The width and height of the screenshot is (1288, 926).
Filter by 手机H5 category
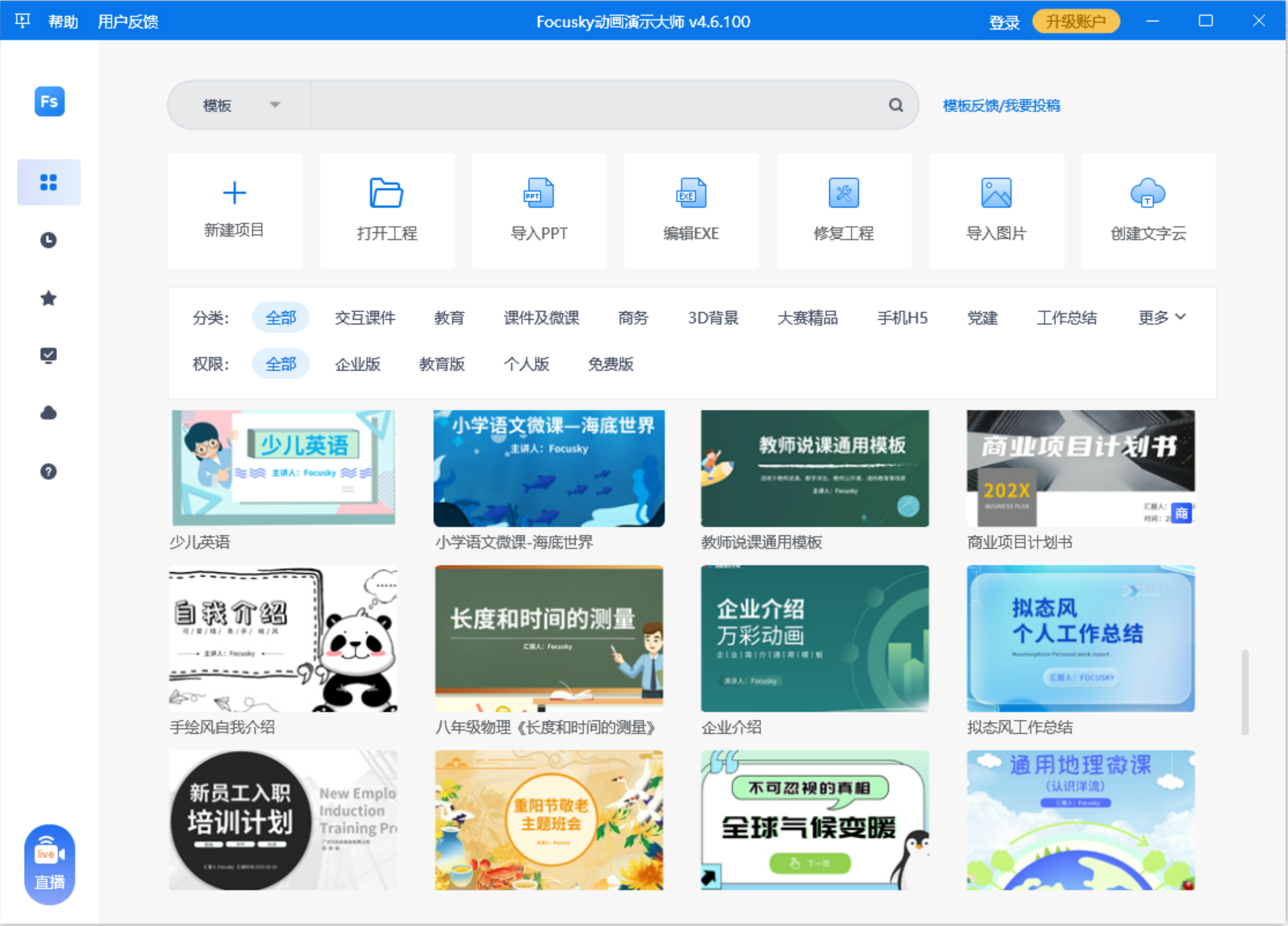click(x=903, y=318)
